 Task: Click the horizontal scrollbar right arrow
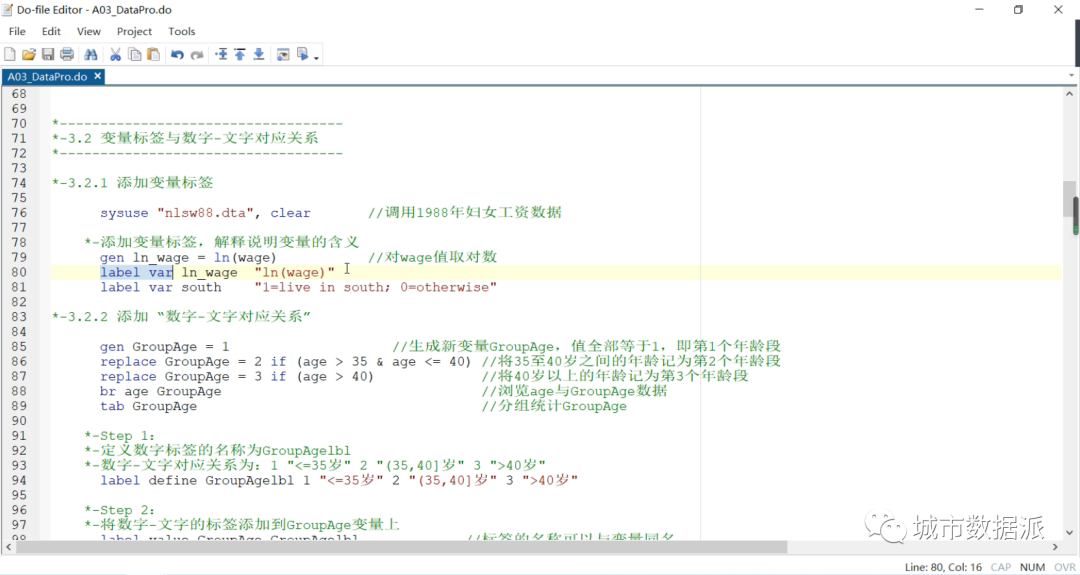(x=1055, y=547)
